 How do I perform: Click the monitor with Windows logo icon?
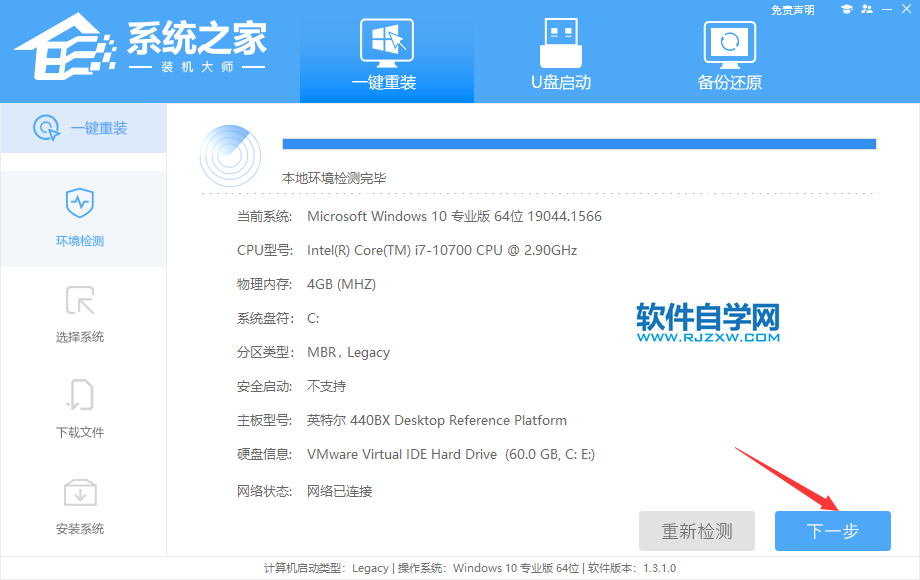tap(387, 42)
